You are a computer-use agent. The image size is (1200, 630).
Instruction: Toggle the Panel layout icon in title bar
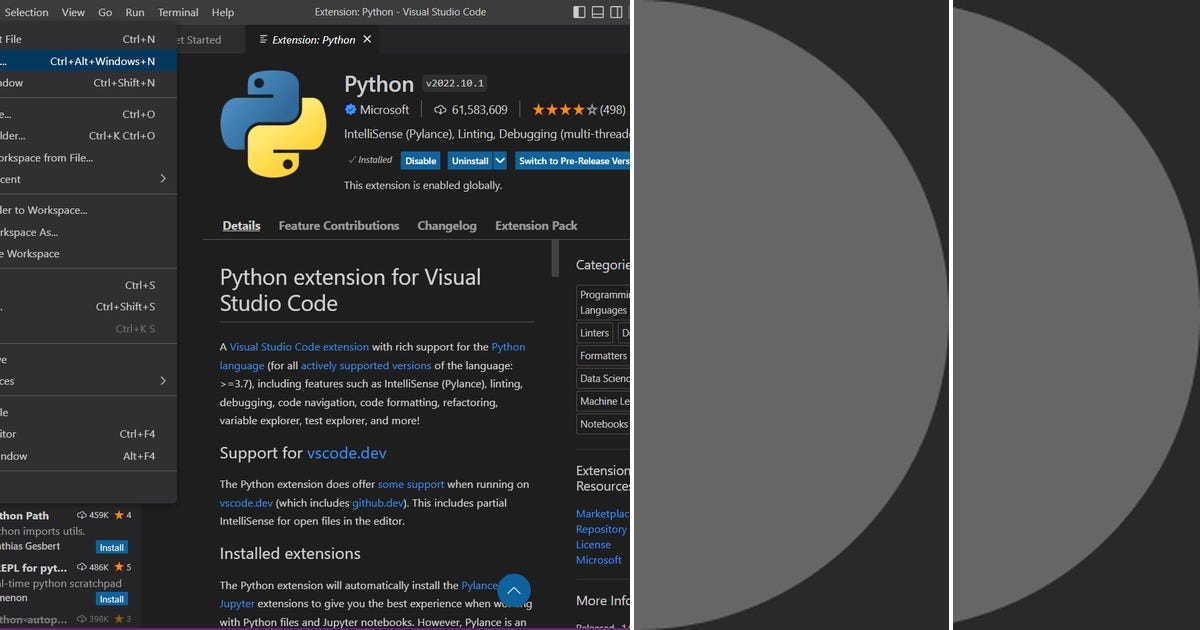598,12
